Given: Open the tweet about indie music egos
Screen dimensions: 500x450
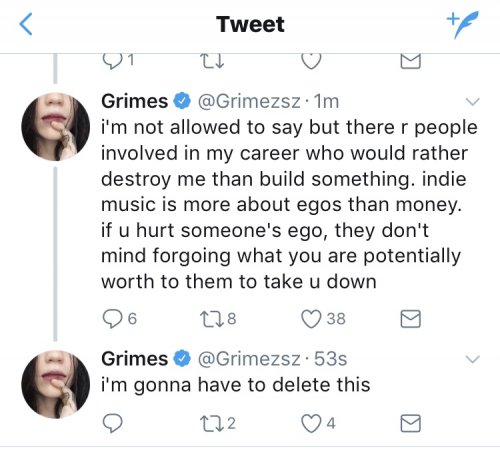Looking at the screenshot, I should pos(289,204).
